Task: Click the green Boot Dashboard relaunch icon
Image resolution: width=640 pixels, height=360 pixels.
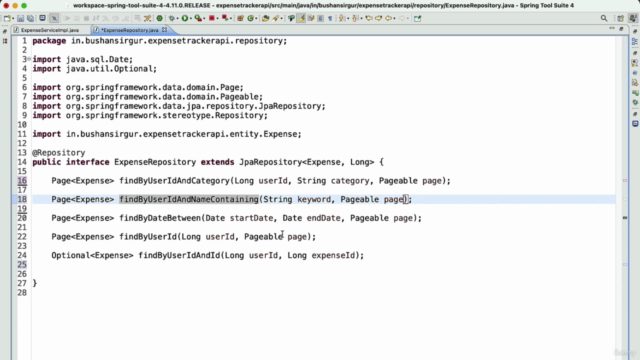Action: pyautogui.click(x=160, y=18)
